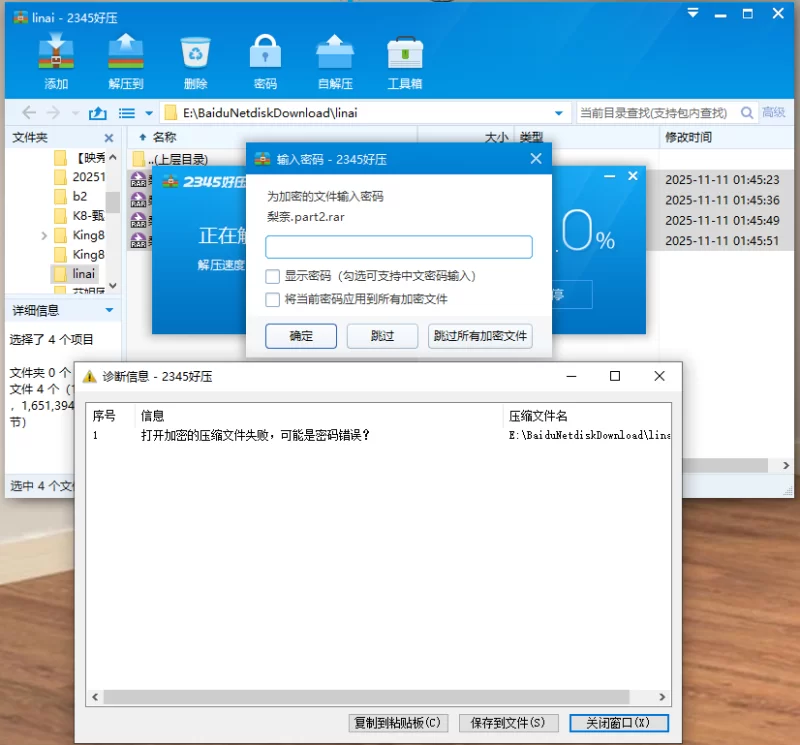Click the go up one folder icon
This screenshot has width=800, height=745.
click(98, 113)
